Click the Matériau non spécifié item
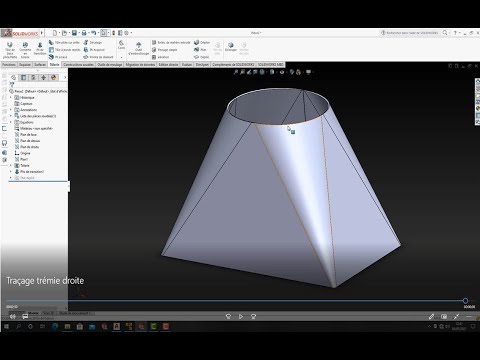This screenshot has height=360, width=480. coord(34,128)
